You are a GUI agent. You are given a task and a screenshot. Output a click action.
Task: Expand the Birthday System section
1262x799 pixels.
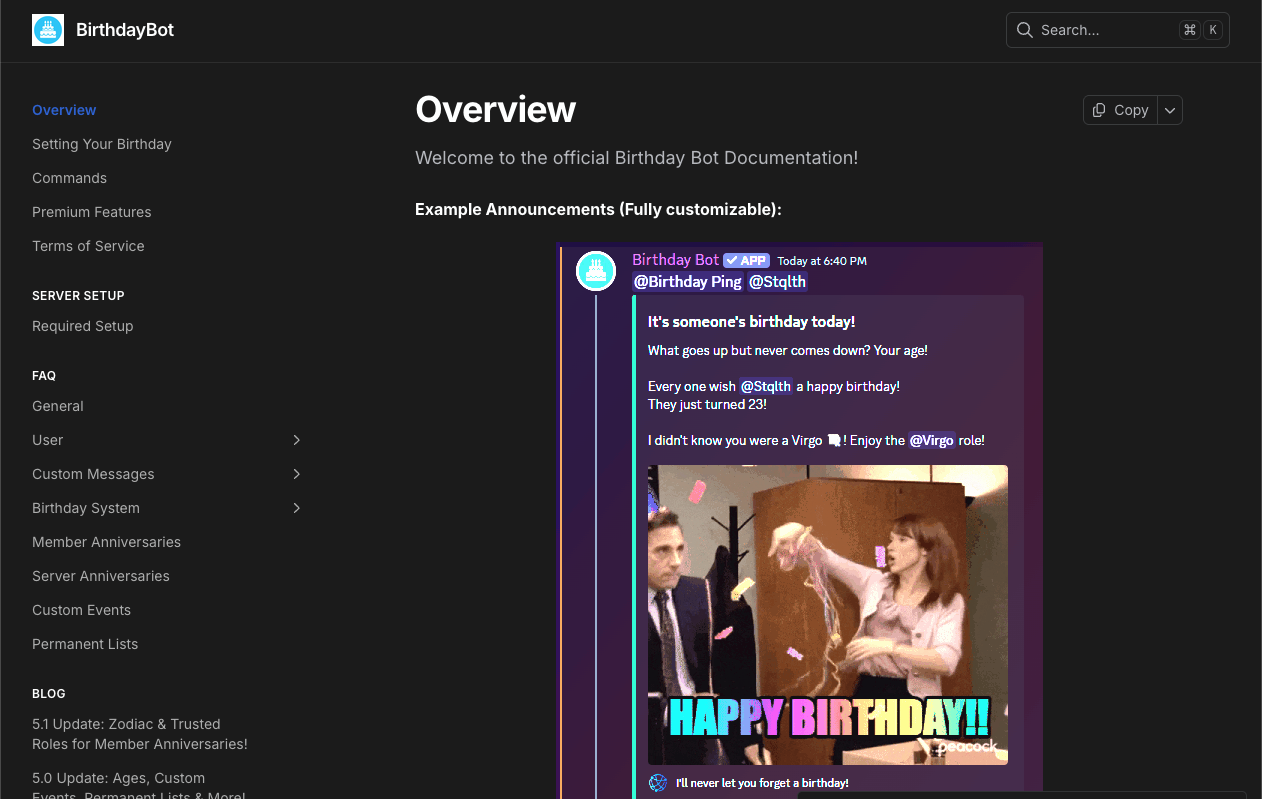296,508
